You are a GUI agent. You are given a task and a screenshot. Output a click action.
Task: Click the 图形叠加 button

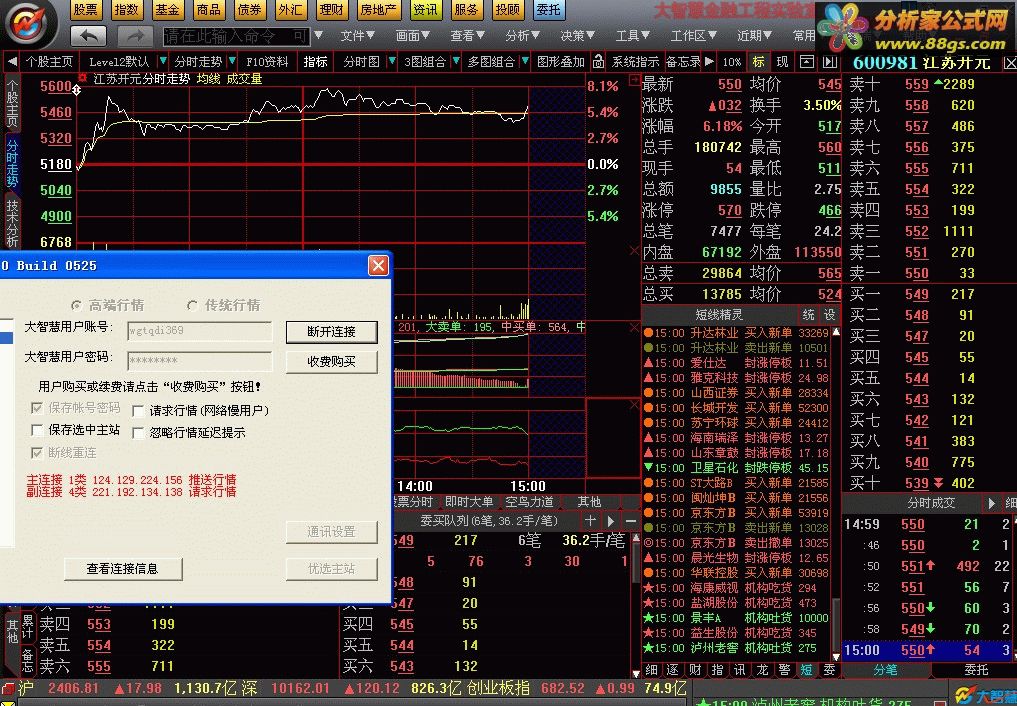tap(561, 62)
